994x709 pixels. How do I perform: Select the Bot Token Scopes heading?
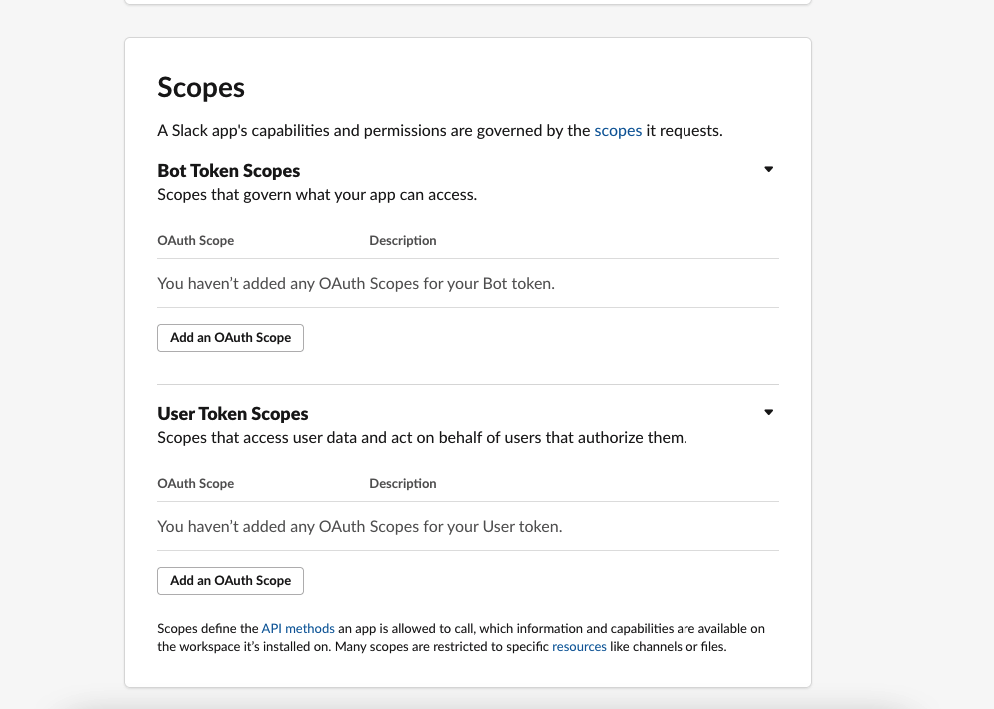click(x=228, y=170)
